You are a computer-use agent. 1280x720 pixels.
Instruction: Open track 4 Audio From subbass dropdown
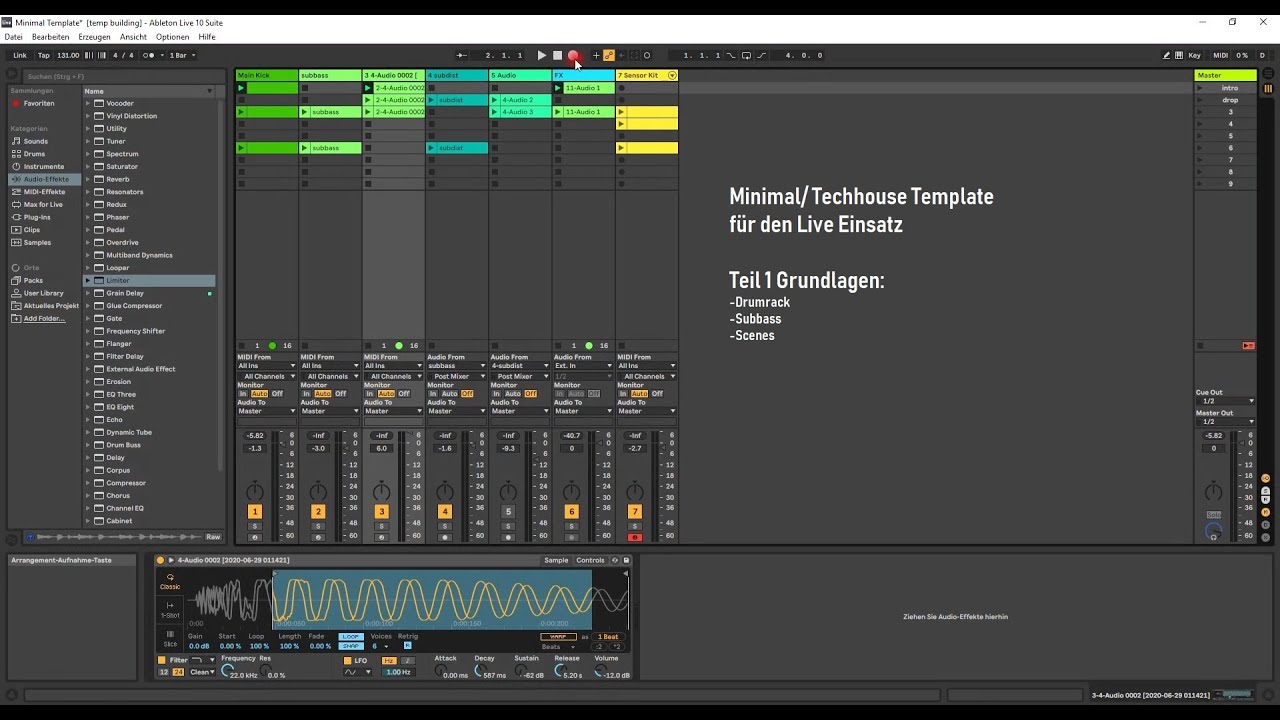(456, 366)
